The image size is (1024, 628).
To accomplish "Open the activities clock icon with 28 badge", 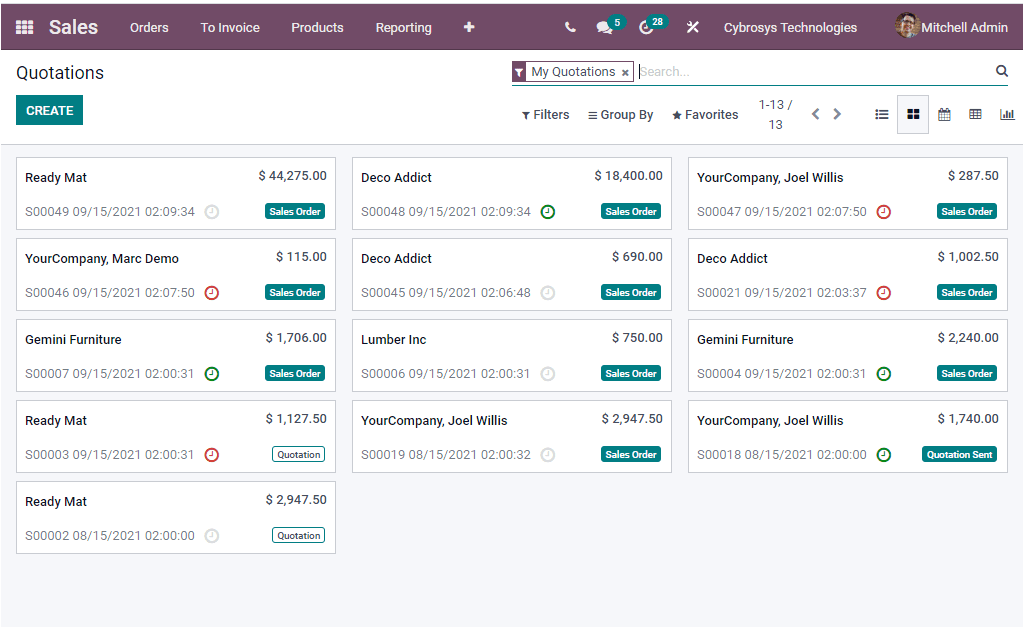I will 647,27.
